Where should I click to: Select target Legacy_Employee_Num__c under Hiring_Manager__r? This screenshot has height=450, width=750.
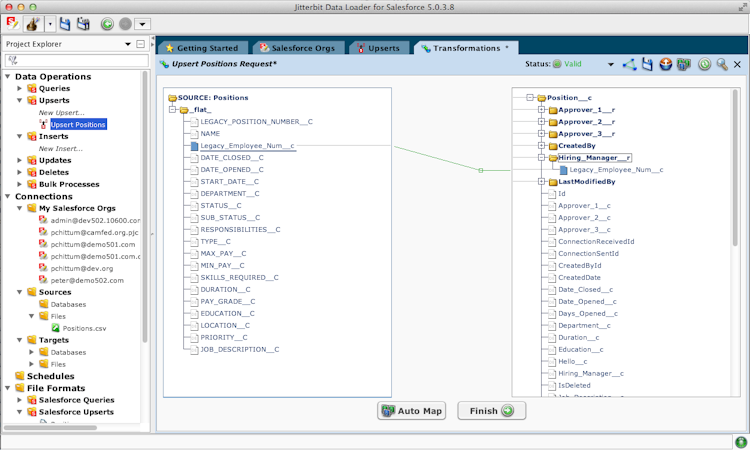(x=616, y=170)
